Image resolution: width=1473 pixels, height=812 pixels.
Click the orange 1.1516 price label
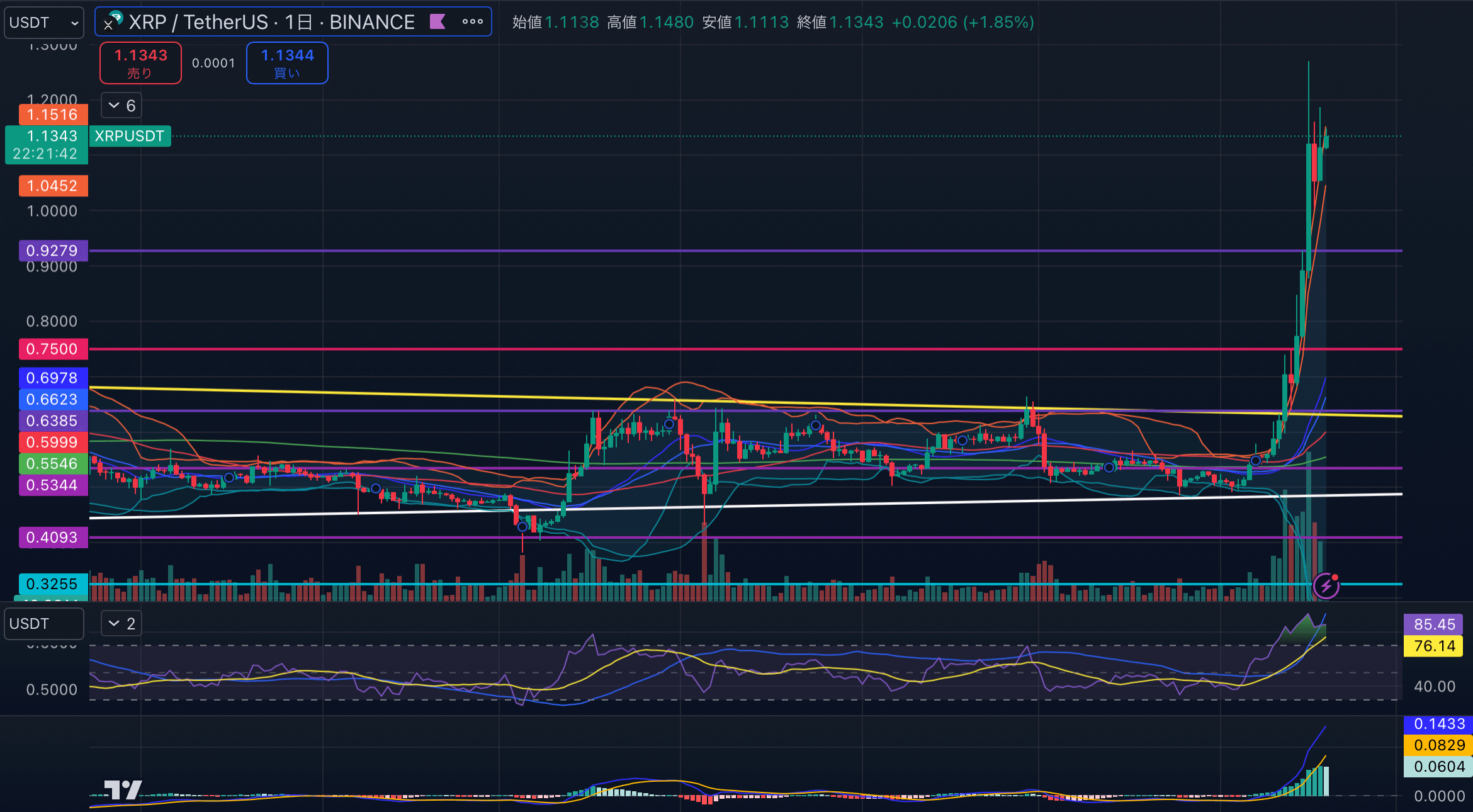[53, 115]
